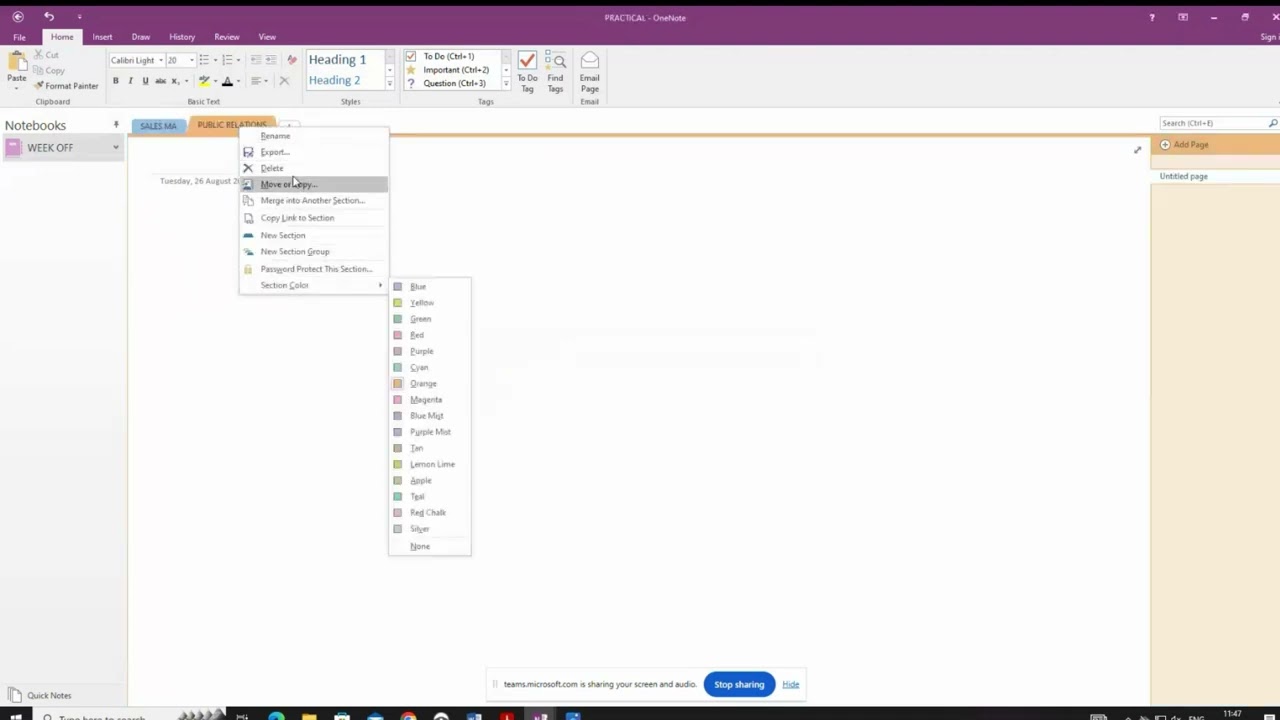Click Stop sharing button
Viewport: 1280px width, 720px height.
(739, 685)
